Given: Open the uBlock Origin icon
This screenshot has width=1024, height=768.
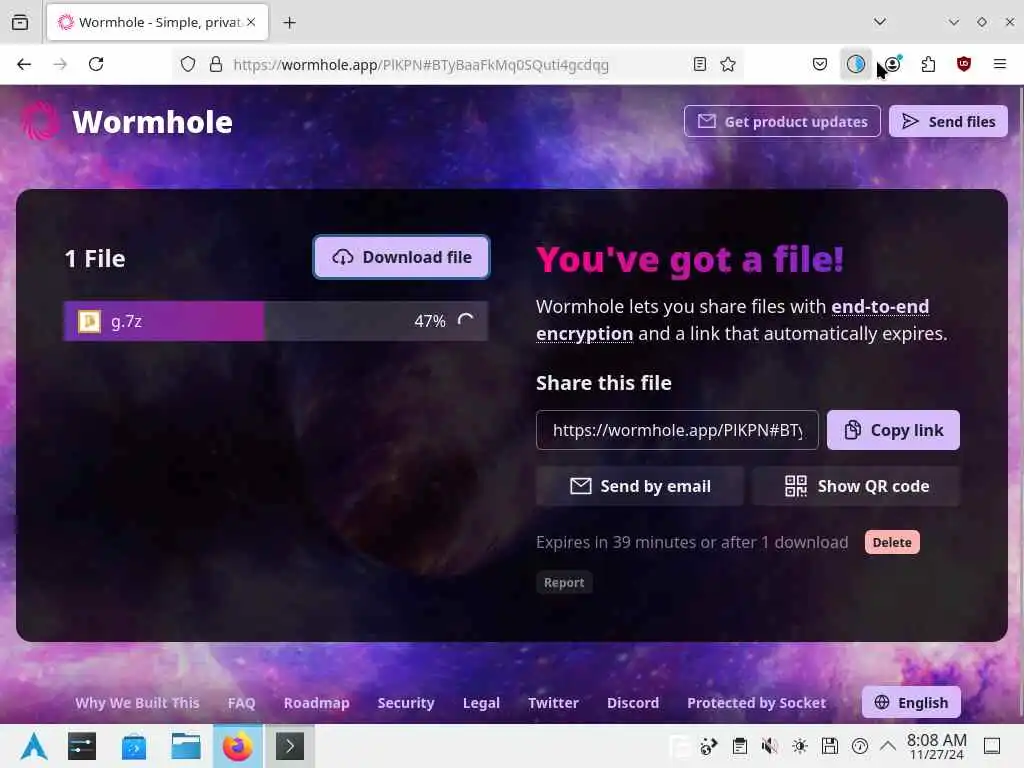Looking at the screenshot, I should [963, 64].
